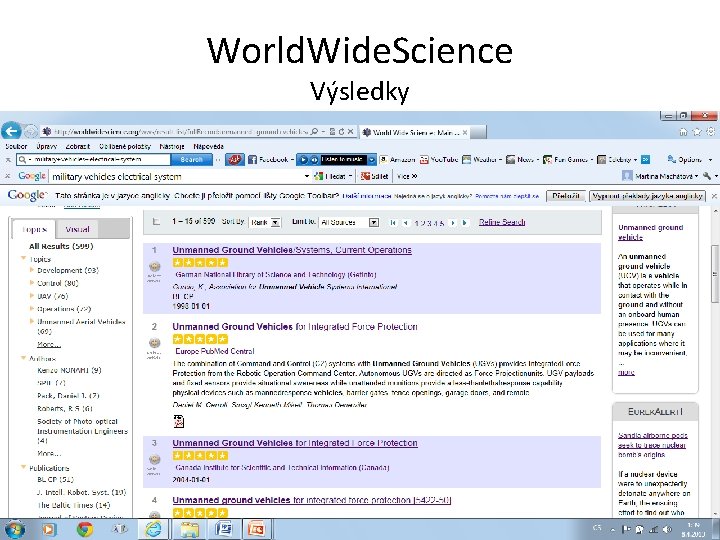Expand the UAV topic node
Viewport: 720px width, 540px height.
coord(32,296)
